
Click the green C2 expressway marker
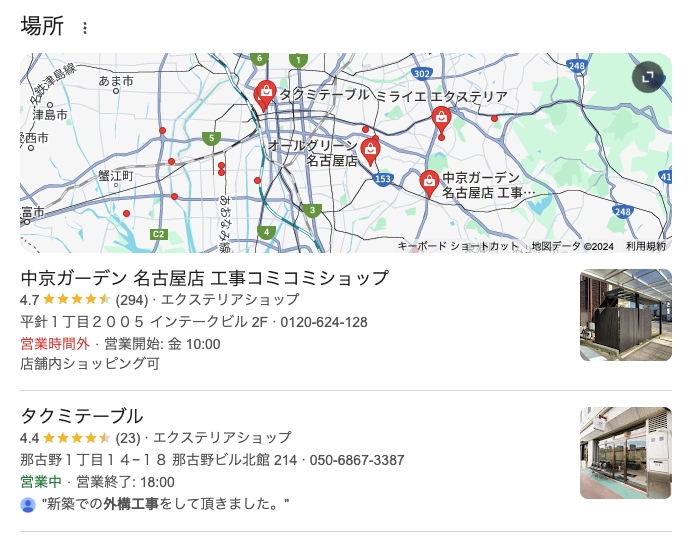pos(159,234)
